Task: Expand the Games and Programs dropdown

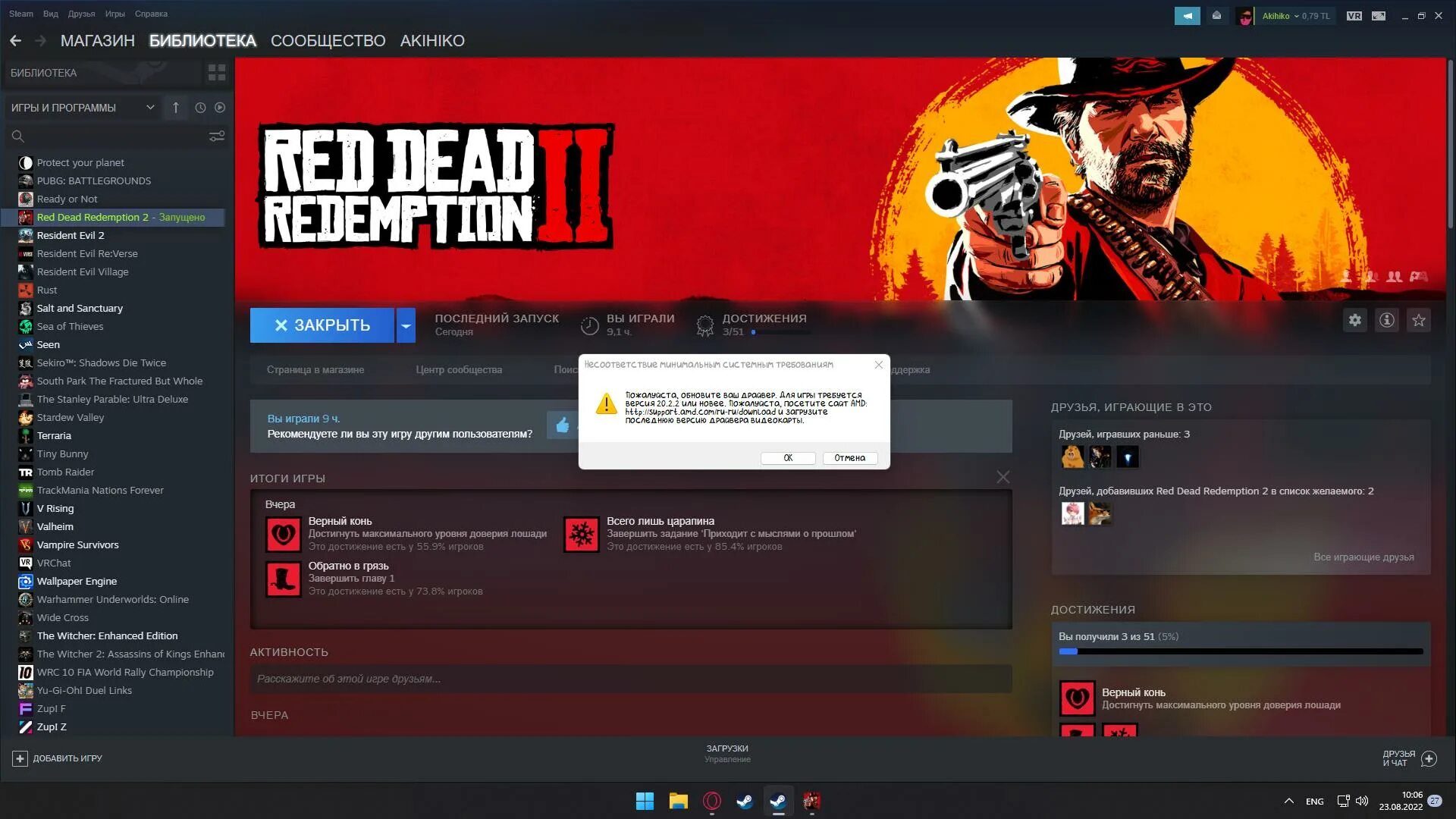Action: (x=150, y=108)
